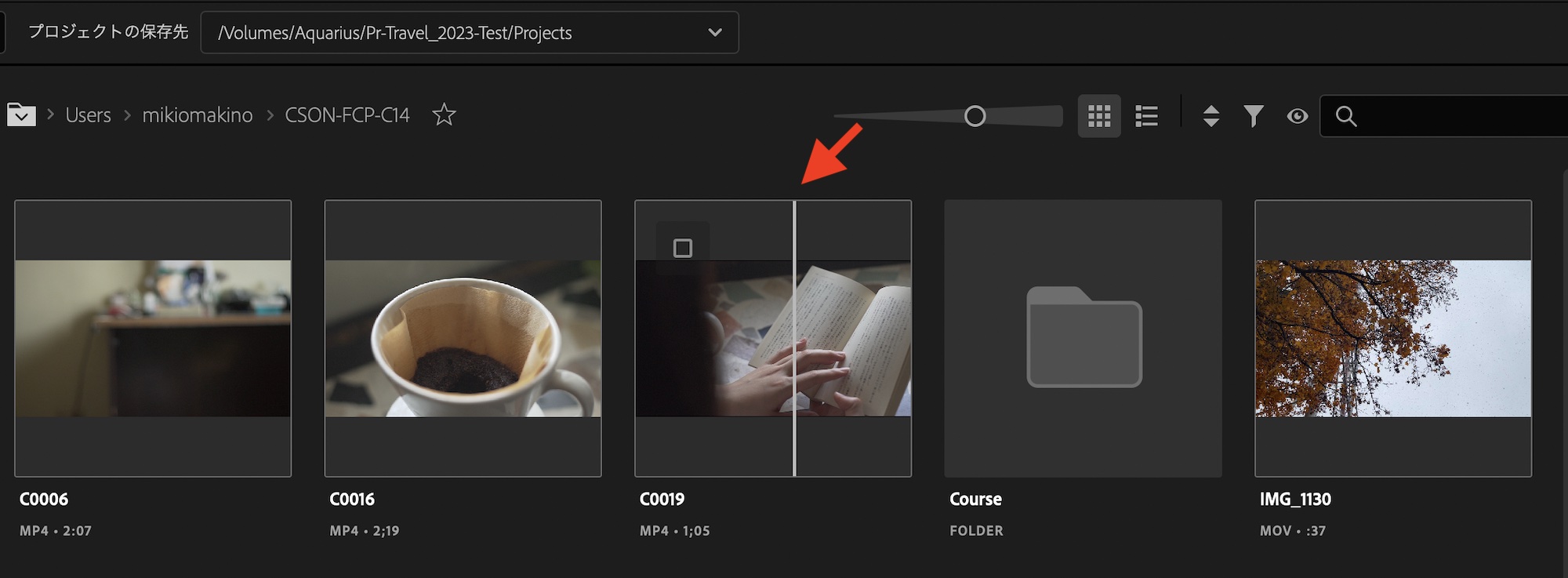Select the IMG_1130 autumn tree clip
The height and width of the screenshot is (578, 1568).
(1392, 338)
